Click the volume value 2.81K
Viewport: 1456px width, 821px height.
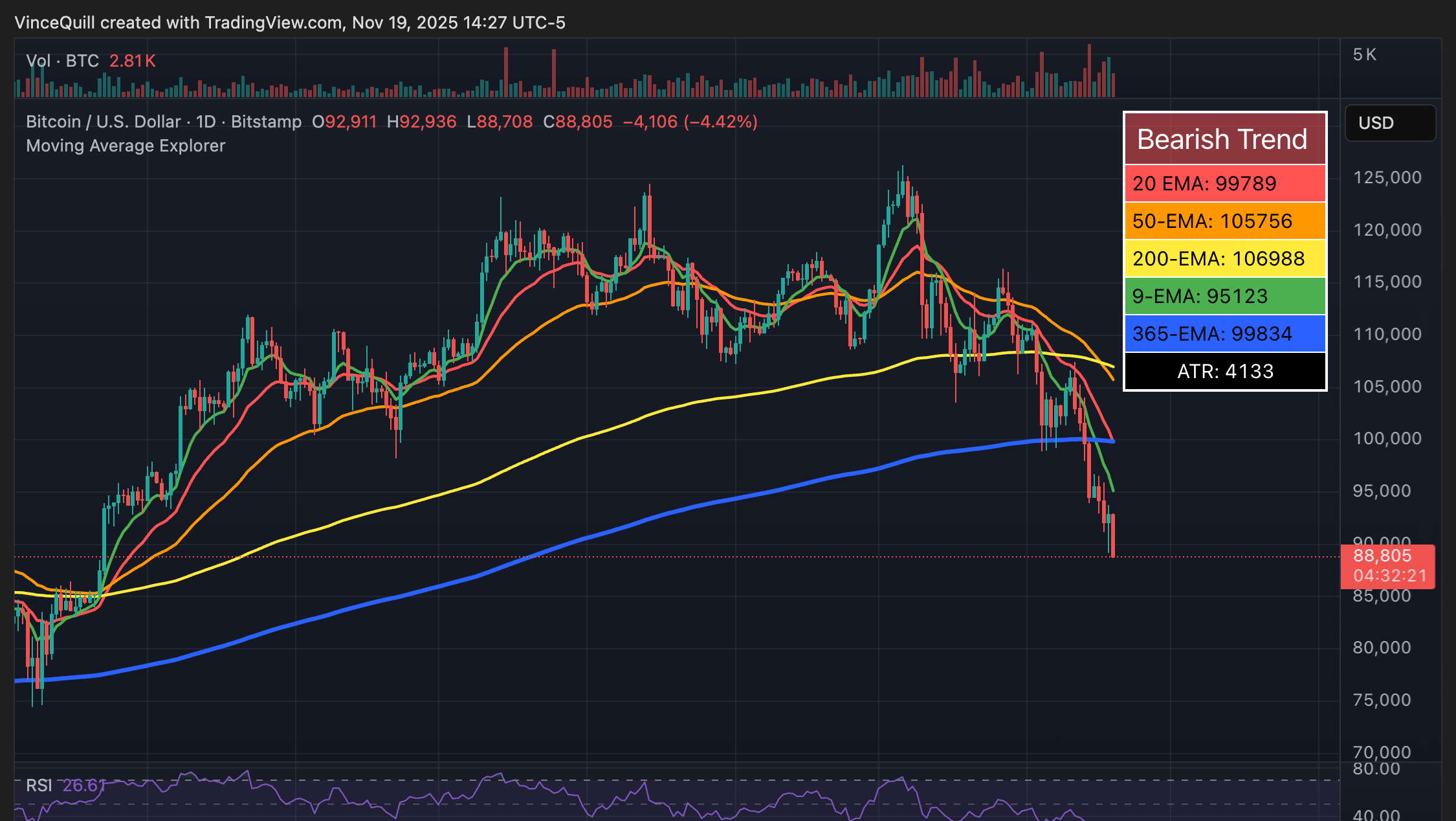[132, 61]
